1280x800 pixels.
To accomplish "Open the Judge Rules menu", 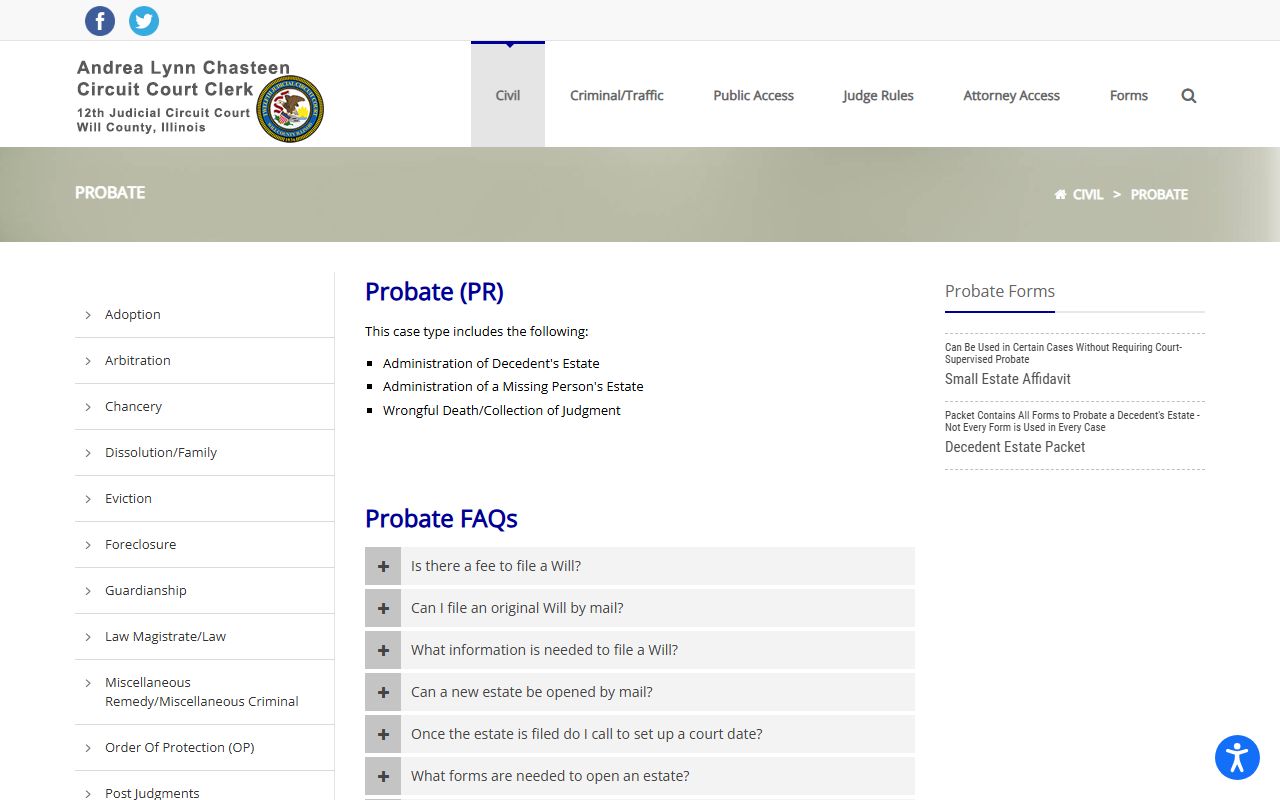I will (878, 95).
